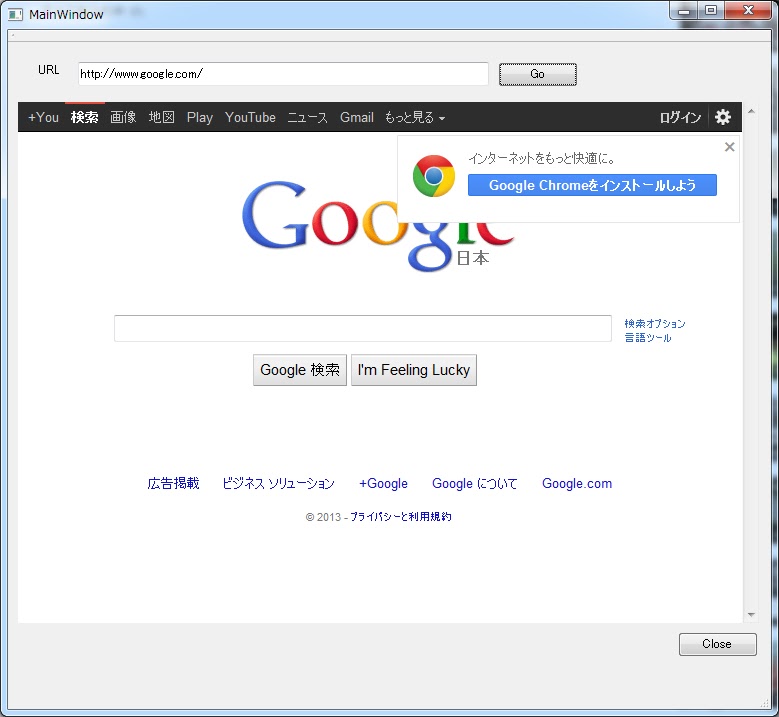Screen dimensions: 779x717
Task: Open 検索オプション link
Action: click(x=655, y=323)
